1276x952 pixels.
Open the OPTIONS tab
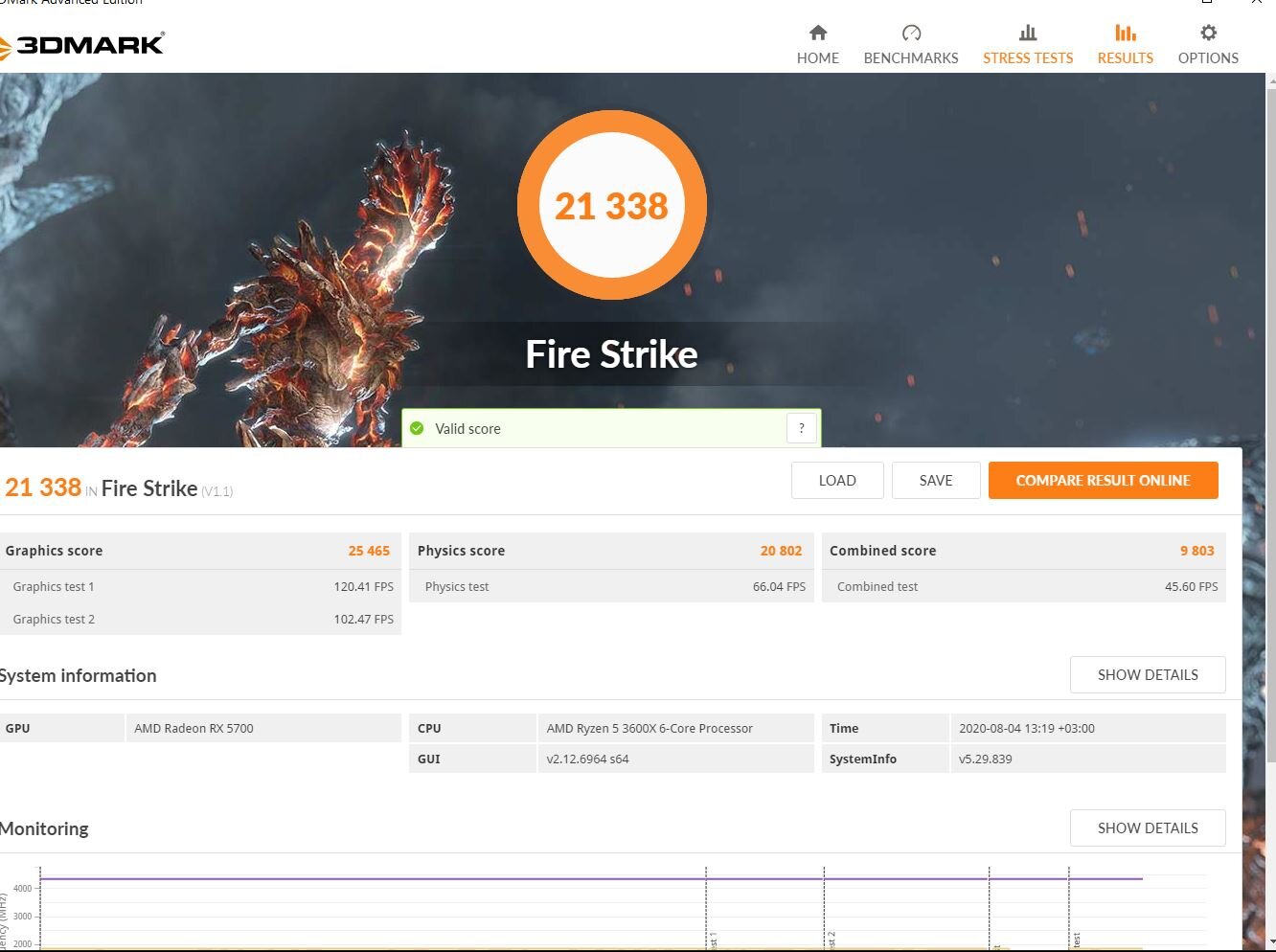(1208, 57)
